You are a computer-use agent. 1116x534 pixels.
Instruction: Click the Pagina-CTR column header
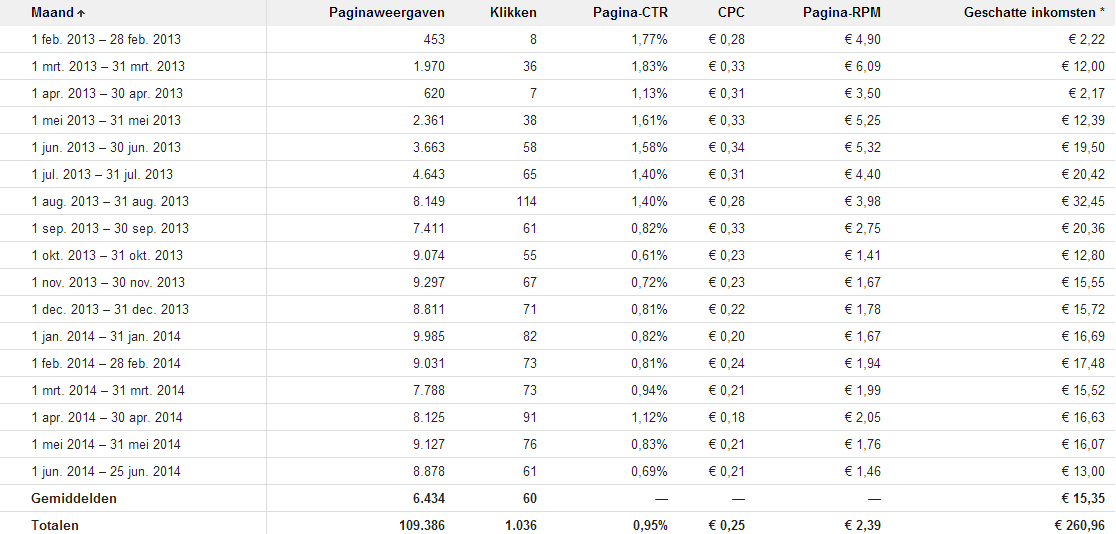tap(631, 12)
